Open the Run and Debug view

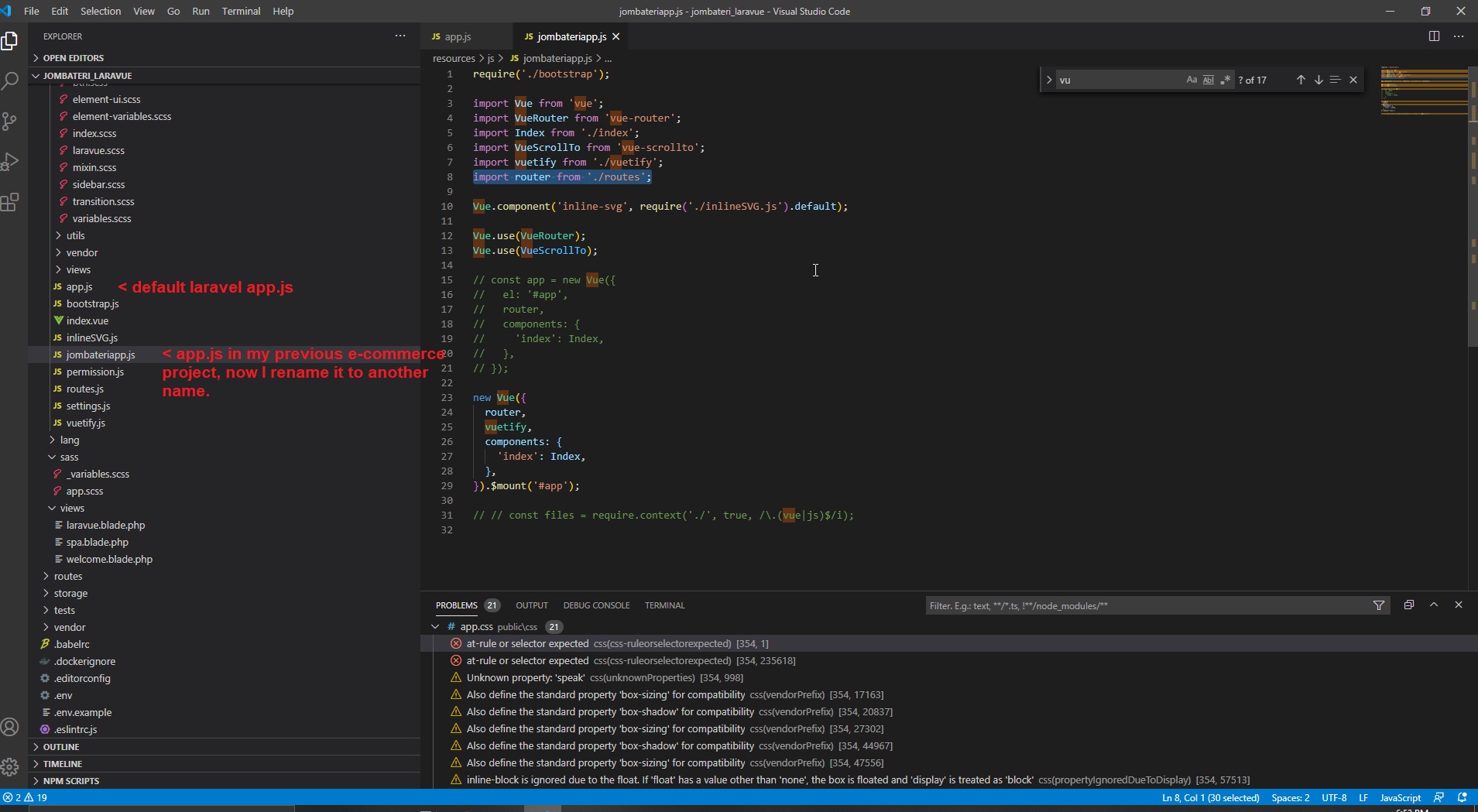point(10,162)
